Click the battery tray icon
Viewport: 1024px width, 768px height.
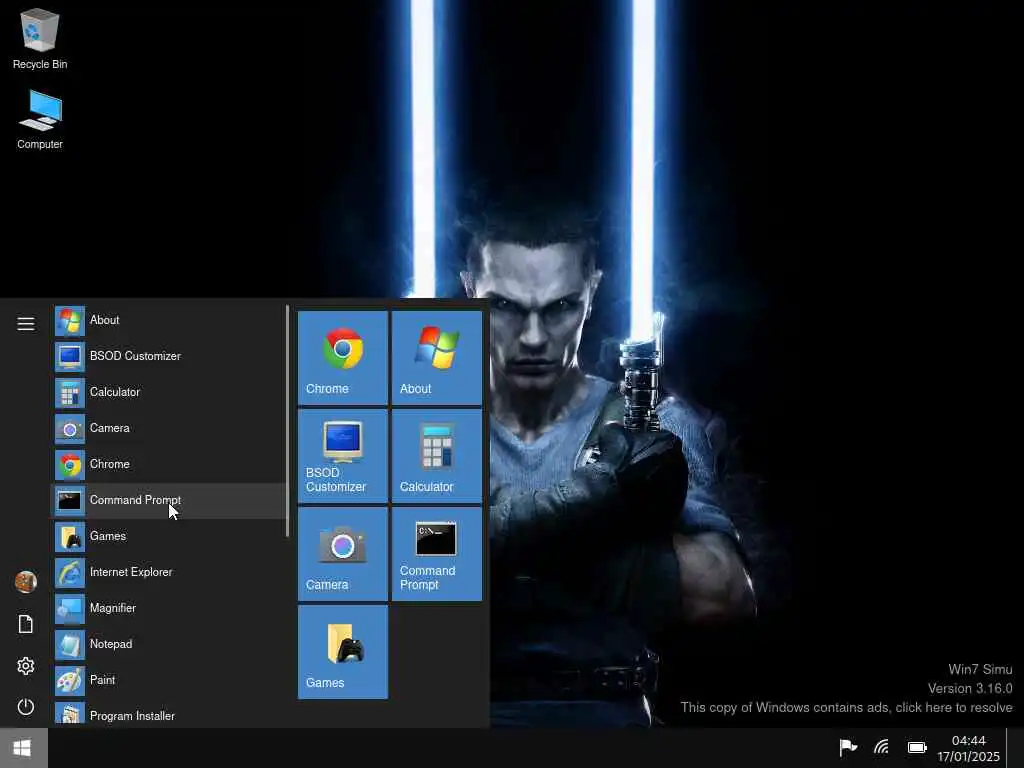click(x=917, y=748)
